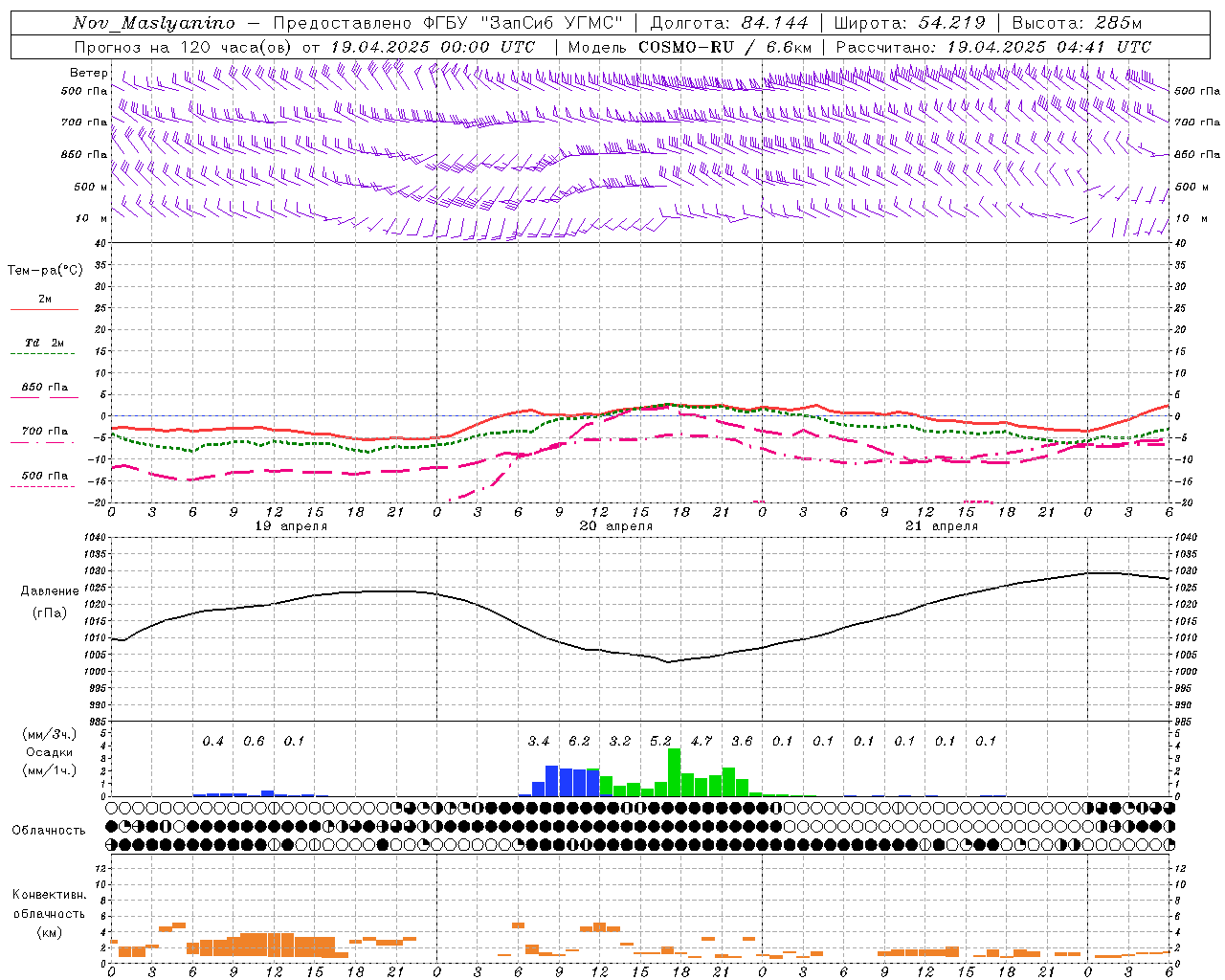Click the 'Давление' pressure panel label
Screen dimensions: 1225x980
[x=50, y=591]
